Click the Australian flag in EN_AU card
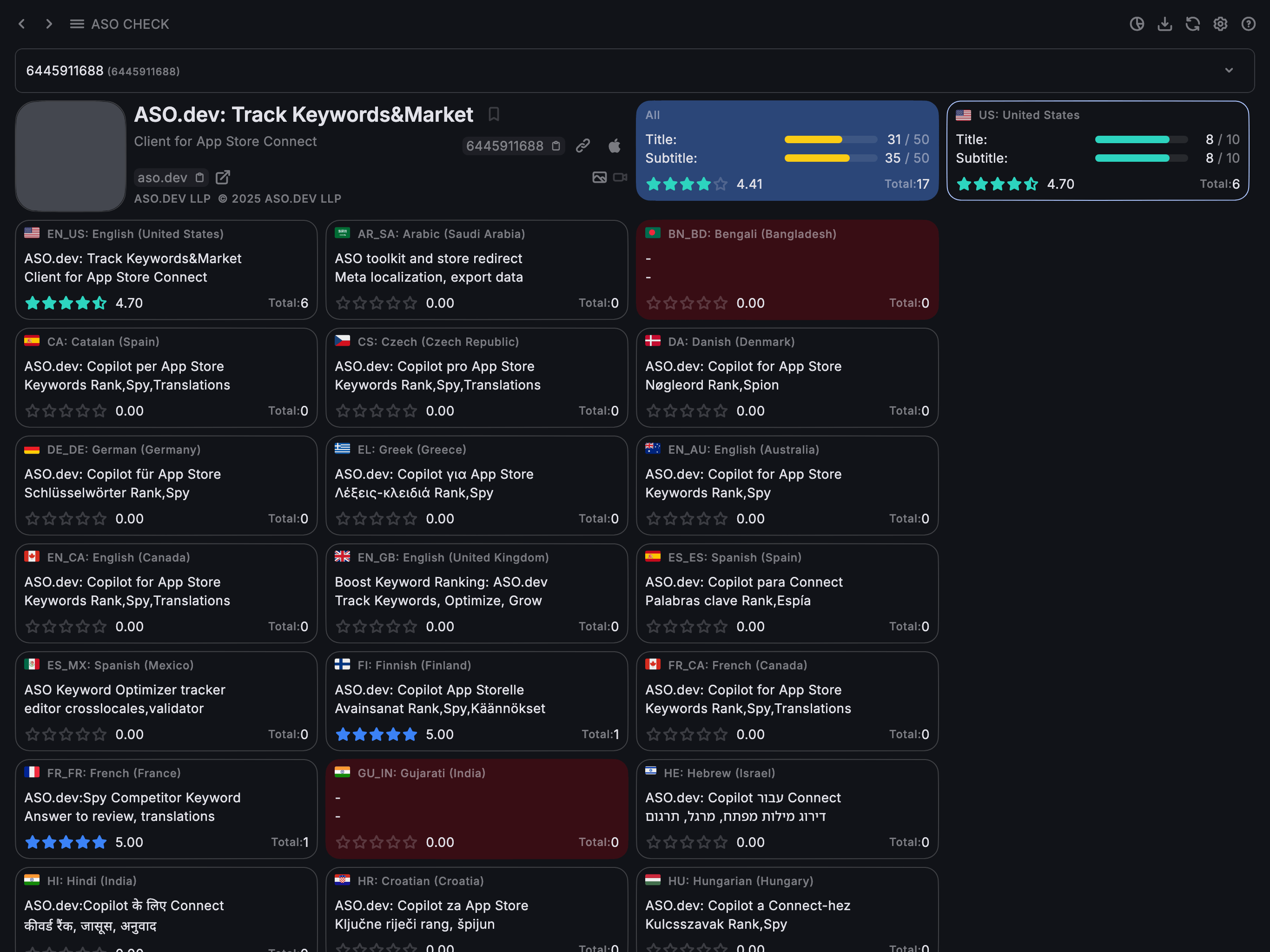Viewport: 1270px width, 952px height. (x=653, y=449)
